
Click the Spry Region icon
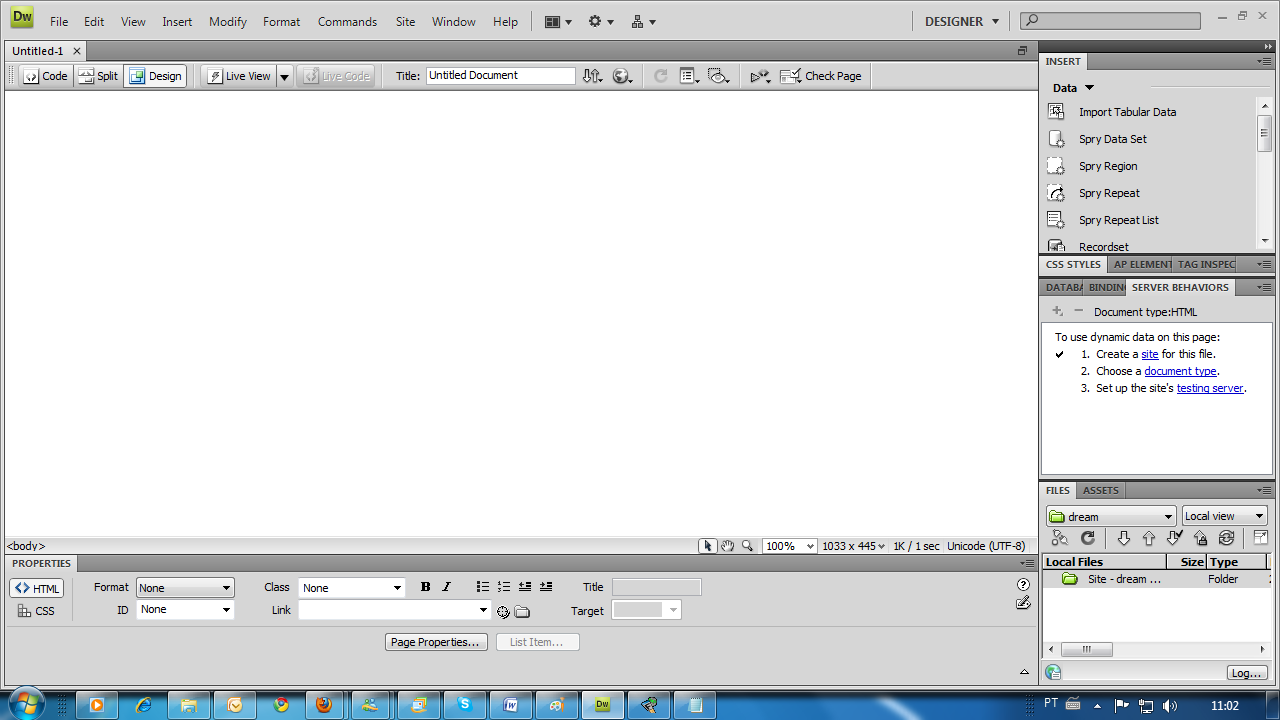[1056, 166]
